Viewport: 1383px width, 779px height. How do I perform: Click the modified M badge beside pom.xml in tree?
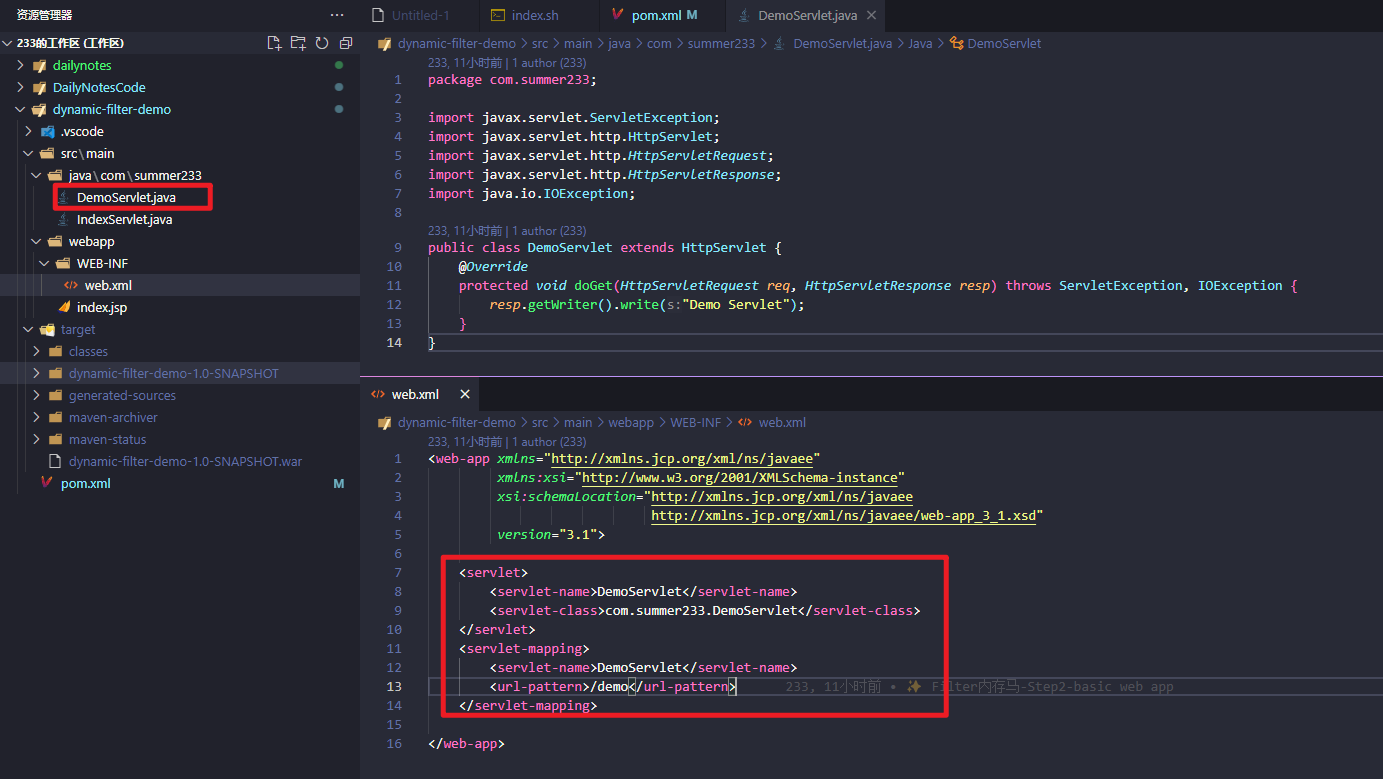click(x=338, y=483)
